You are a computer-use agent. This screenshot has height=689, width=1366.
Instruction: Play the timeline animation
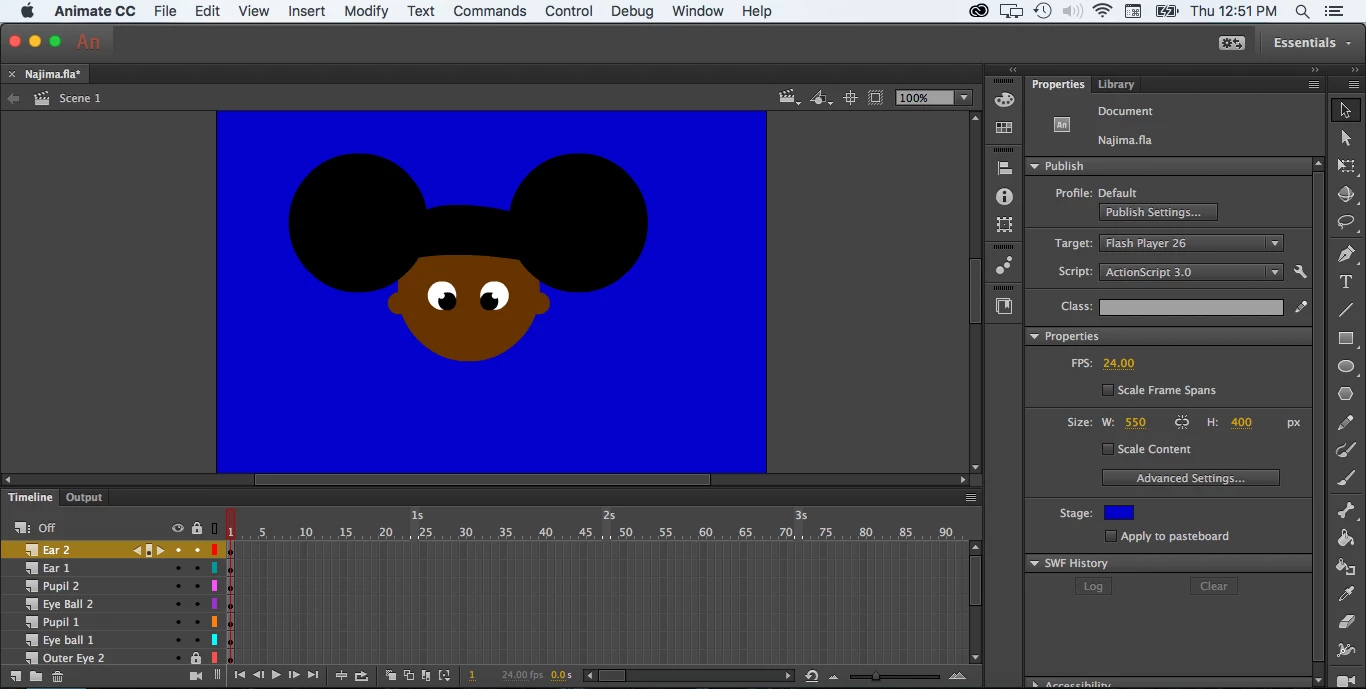tap(276, 676)
